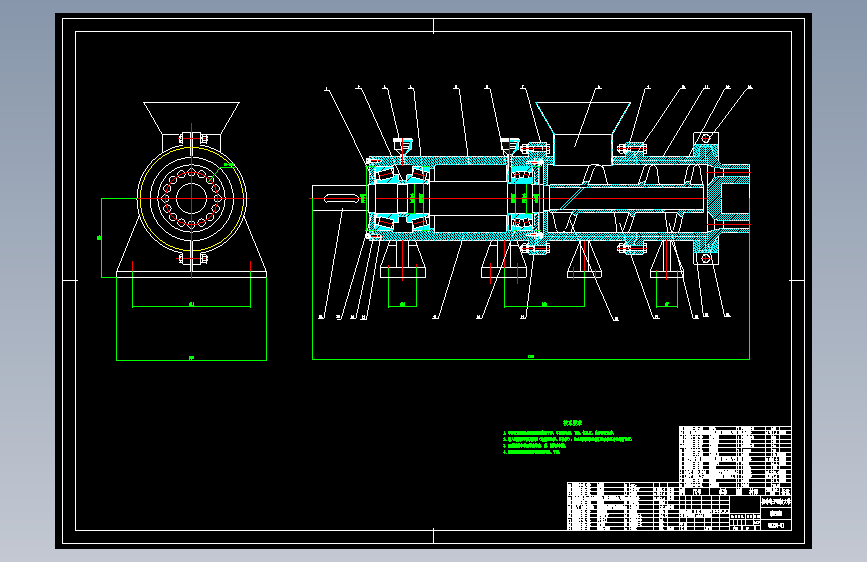Select the outlet die head at the right end
The height and width of the screenshot is (562, 867).
pos(729,199)
